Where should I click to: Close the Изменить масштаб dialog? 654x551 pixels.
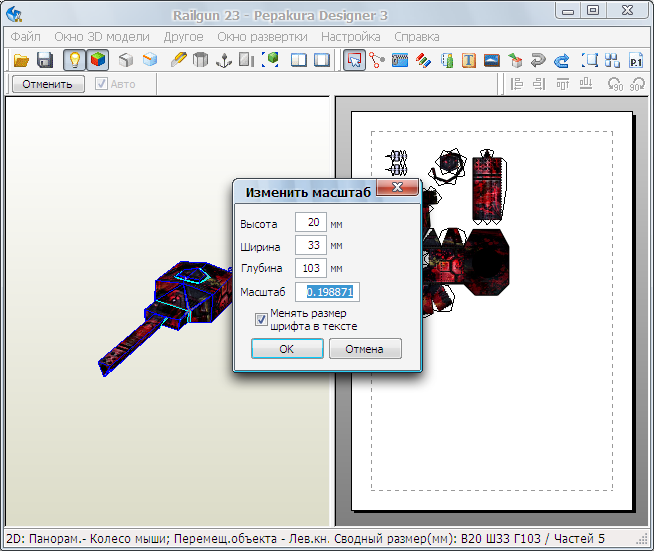397,187
